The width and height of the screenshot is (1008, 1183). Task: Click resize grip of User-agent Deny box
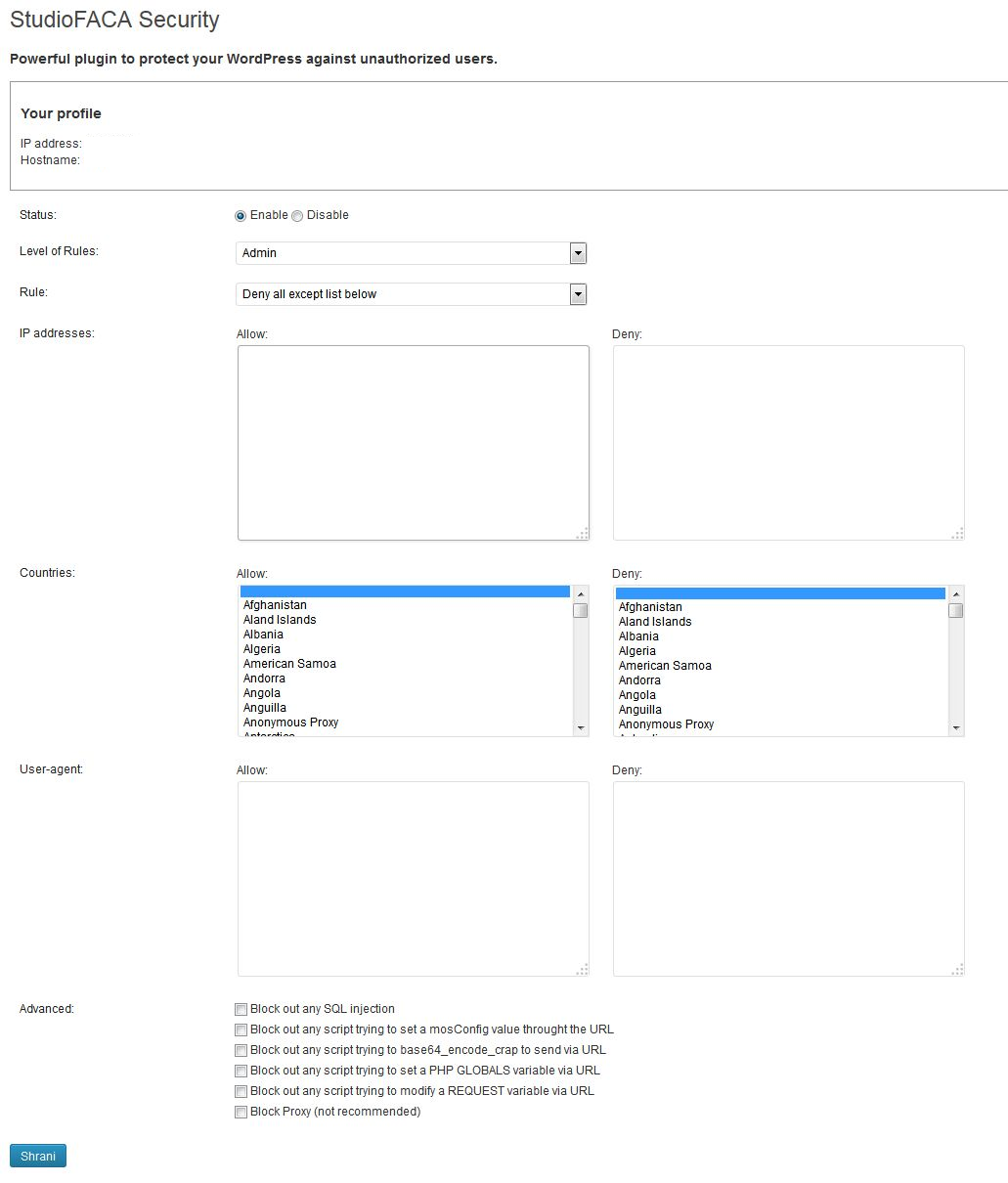pyautogui.click(x=958, y=969)
